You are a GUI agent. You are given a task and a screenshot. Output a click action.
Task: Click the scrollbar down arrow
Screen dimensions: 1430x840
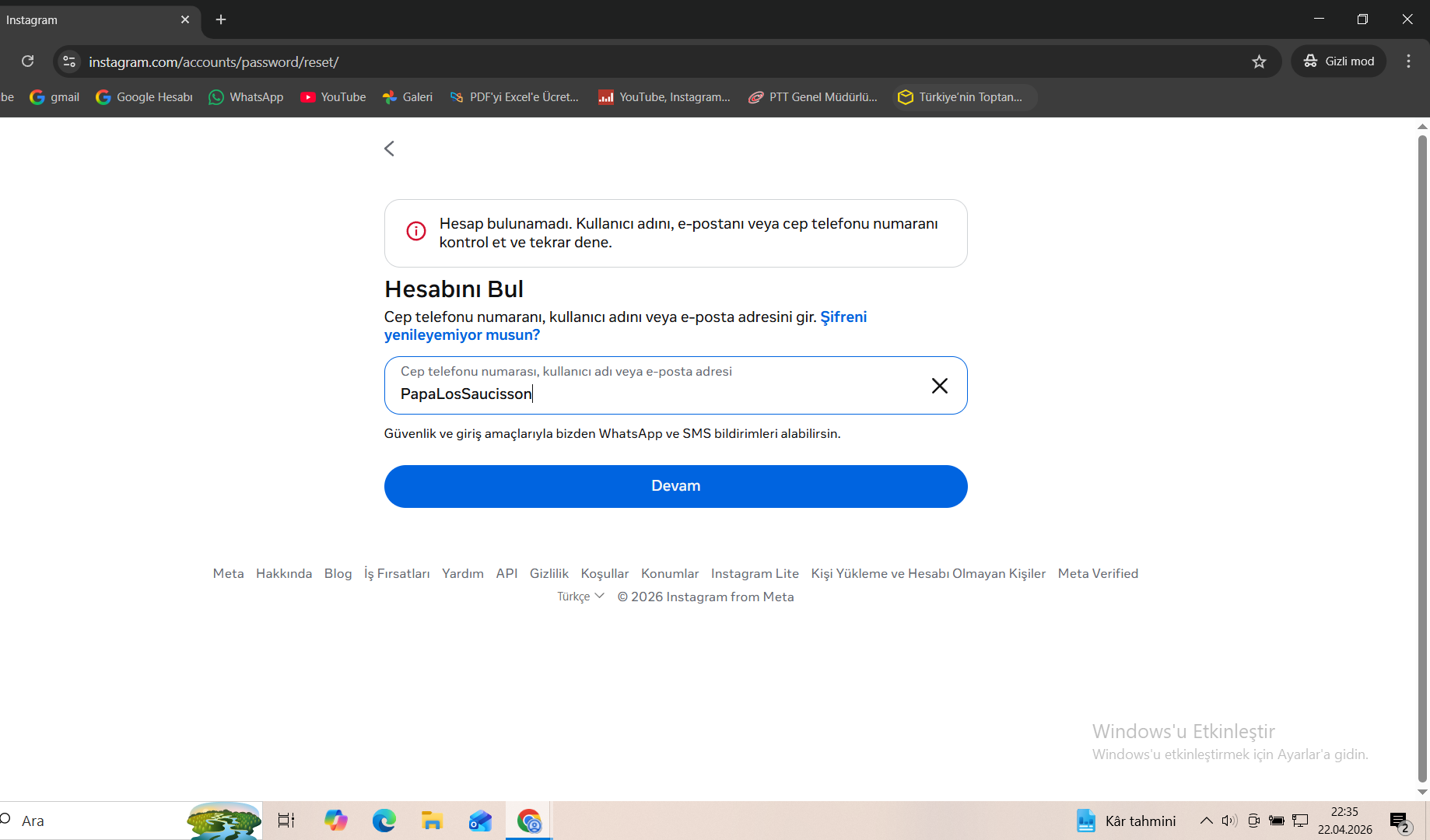(x=1422, y=792)
